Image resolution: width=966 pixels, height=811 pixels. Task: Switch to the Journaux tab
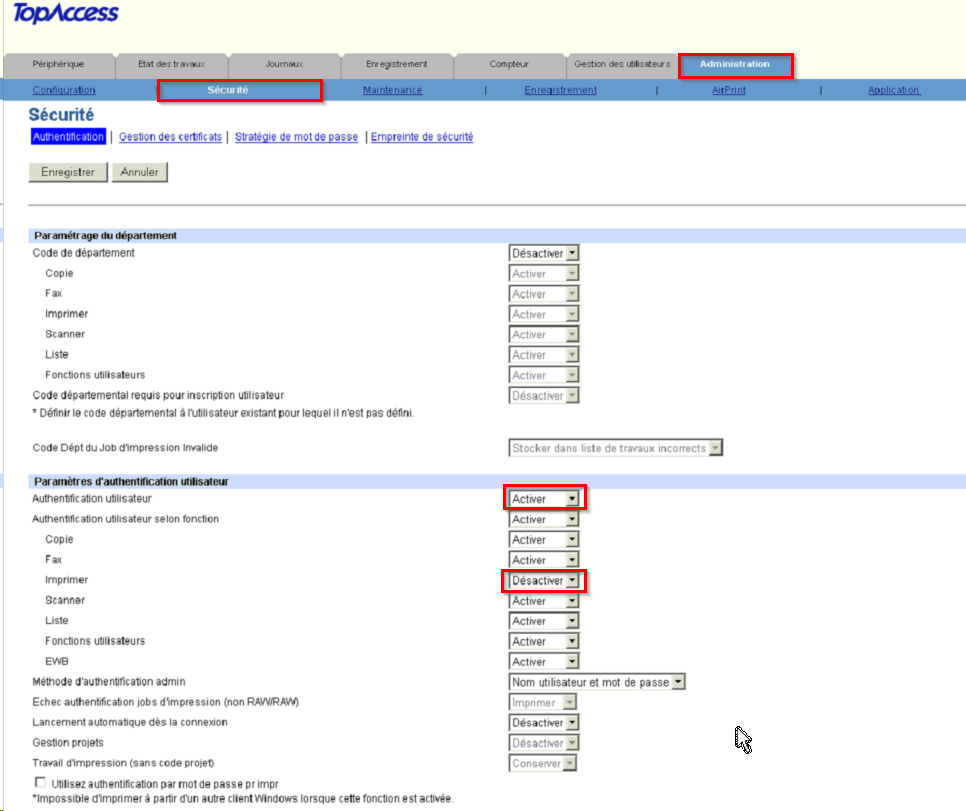(284, 64)
